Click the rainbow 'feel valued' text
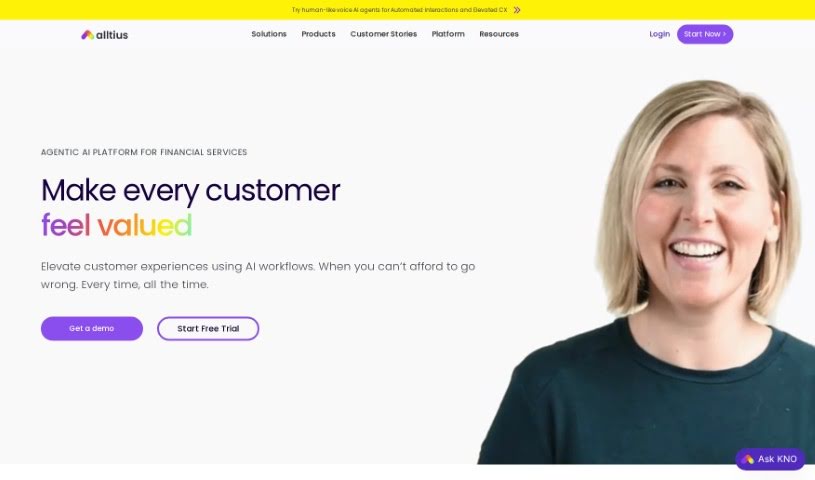The width and height of the screenshot is (815, 480). pos(116,225)
